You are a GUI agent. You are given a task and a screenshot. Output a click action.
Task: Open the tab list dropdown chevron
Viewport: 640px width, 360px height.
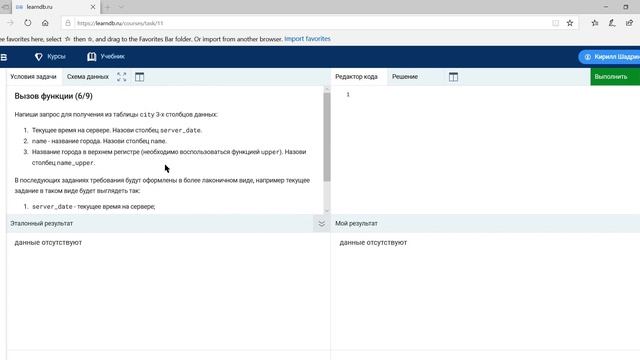point(121,7)
